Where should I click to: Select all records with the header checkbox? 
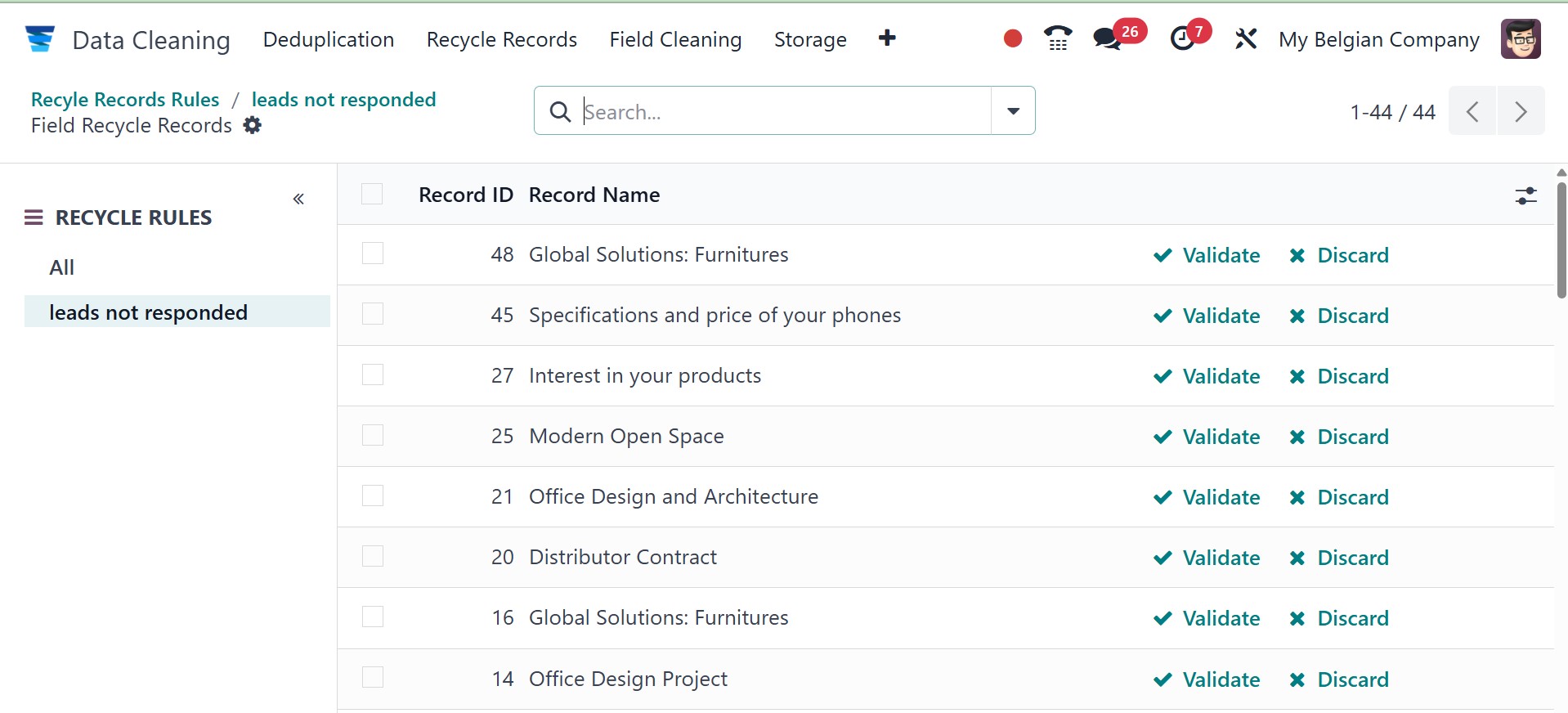point(372,194)
